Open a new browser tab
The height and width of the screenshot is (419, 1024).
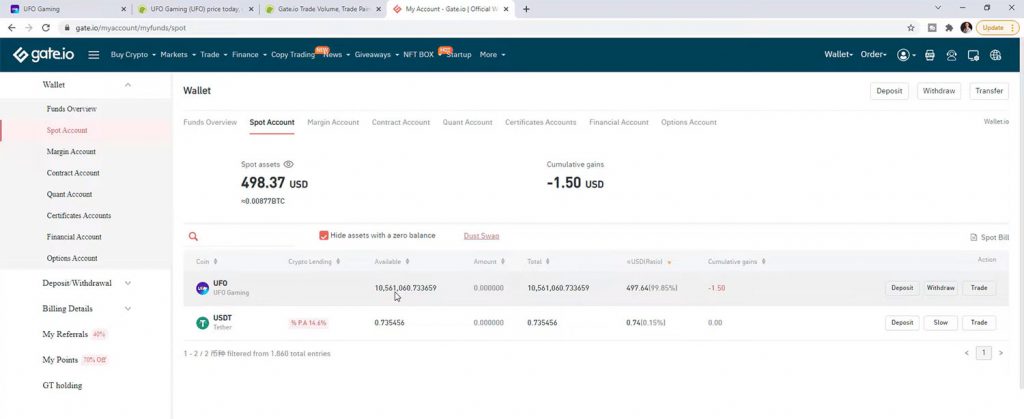click(x=526, y=9)
